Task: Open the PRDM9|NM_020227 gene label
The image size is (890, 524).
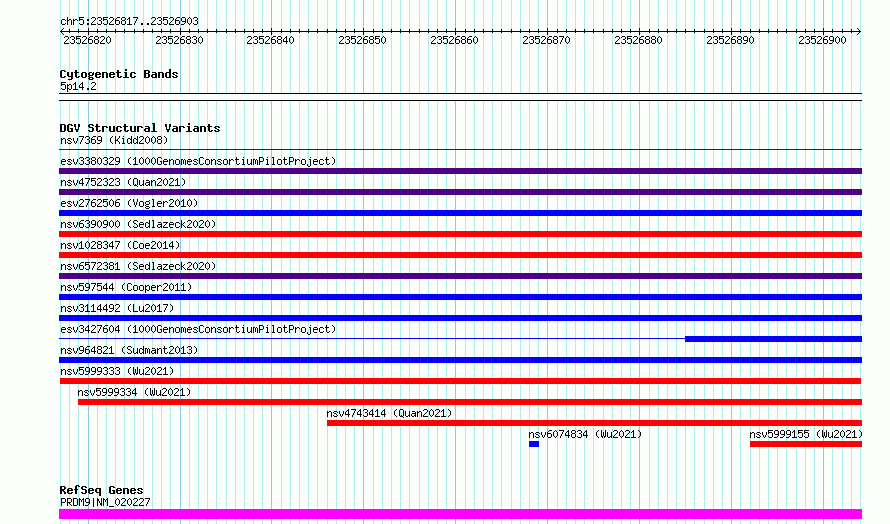Action: tap(105, 502)
